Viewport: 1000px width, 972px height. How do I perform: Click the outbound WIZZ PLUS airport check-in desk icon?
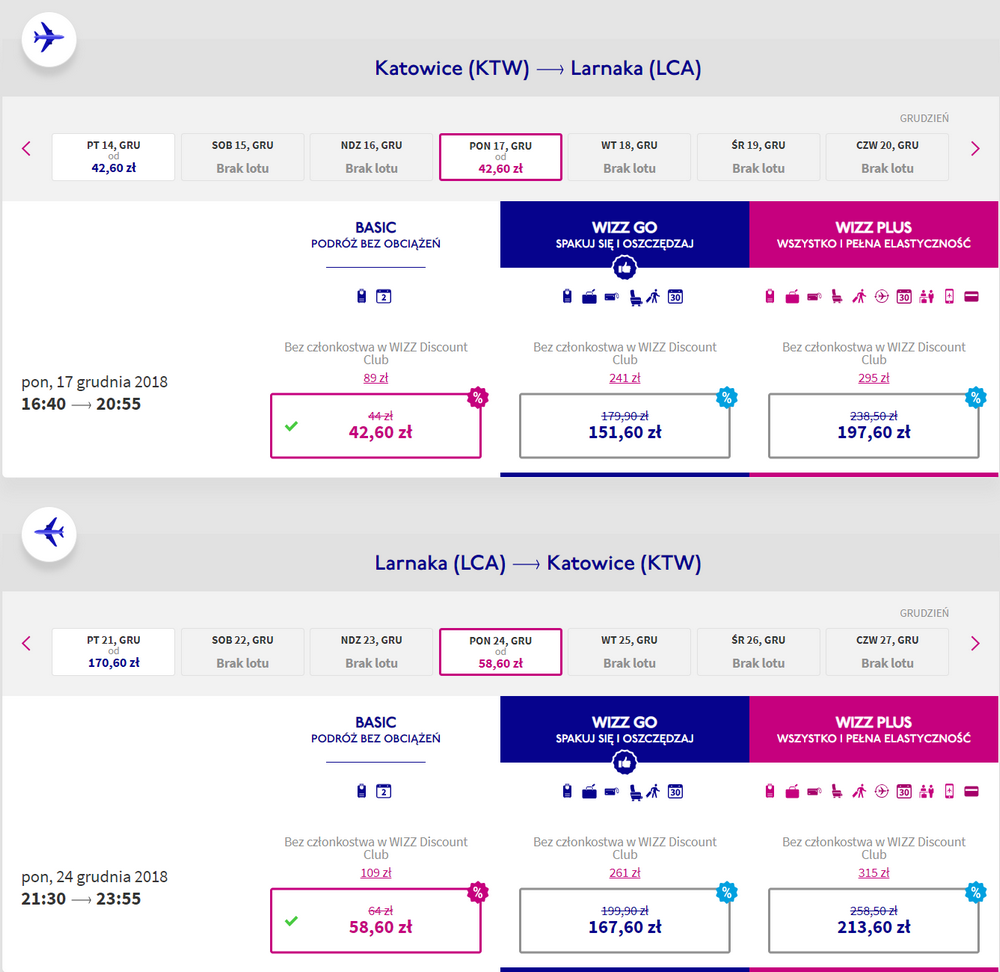(x=927, y=297)
